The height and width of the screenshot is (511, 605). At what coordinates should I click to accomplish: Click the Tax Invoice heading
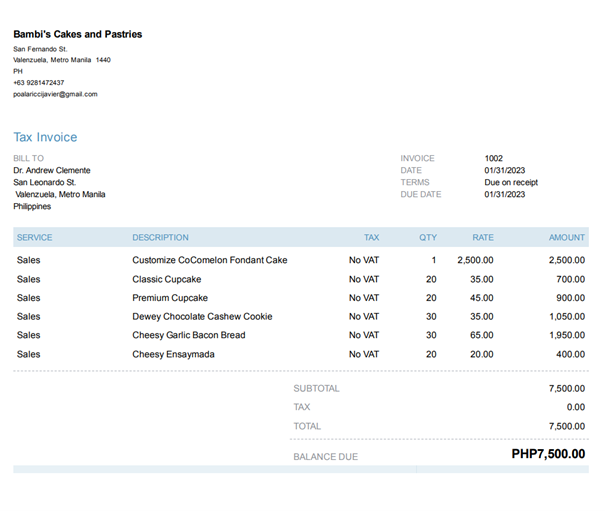(45, 137)
